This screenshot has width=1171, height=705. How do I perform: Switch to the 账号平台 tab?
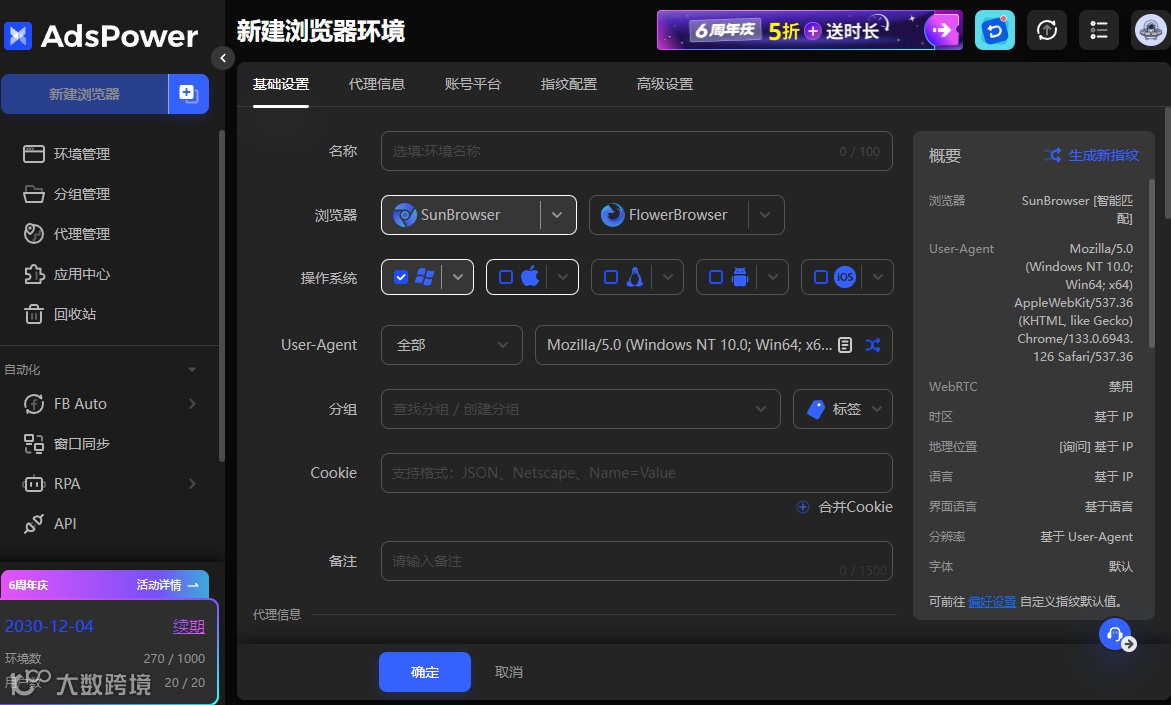[x=473, y=84]
